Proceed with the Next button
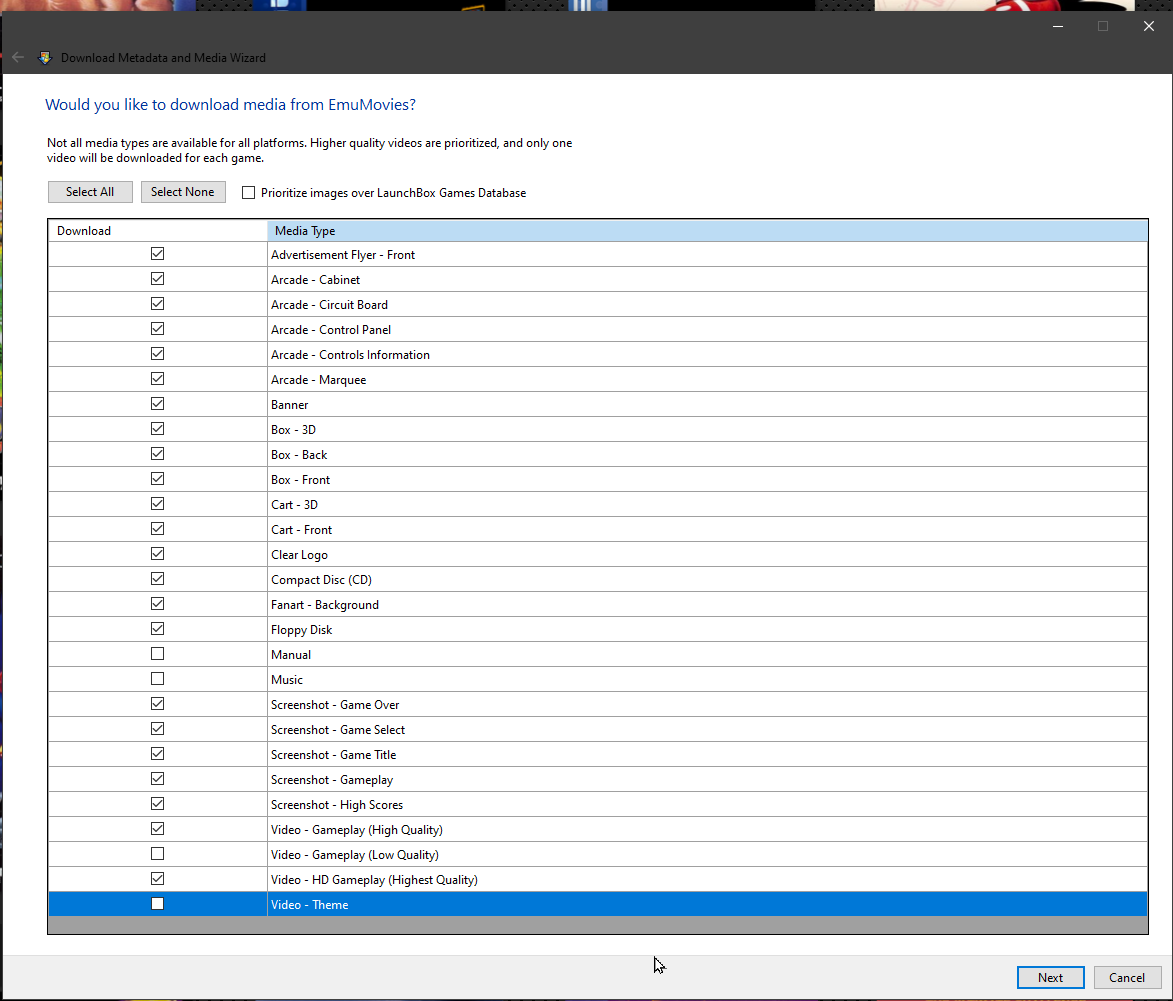This screenshot has width=1173, height=1001. point(1050,977)
